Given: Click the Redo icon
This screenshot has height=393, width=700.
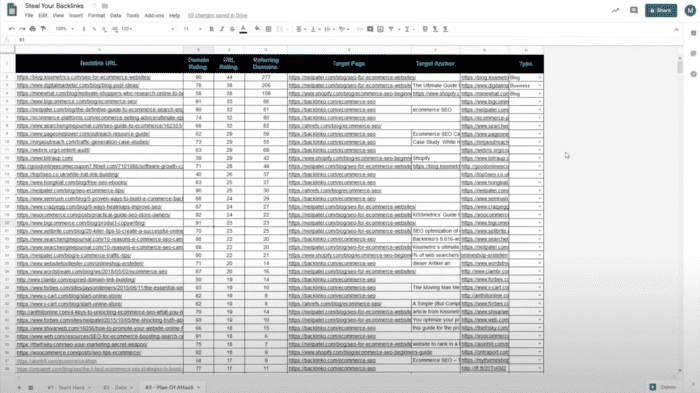Looking at the screenshot, I should [x=22, y=29].
